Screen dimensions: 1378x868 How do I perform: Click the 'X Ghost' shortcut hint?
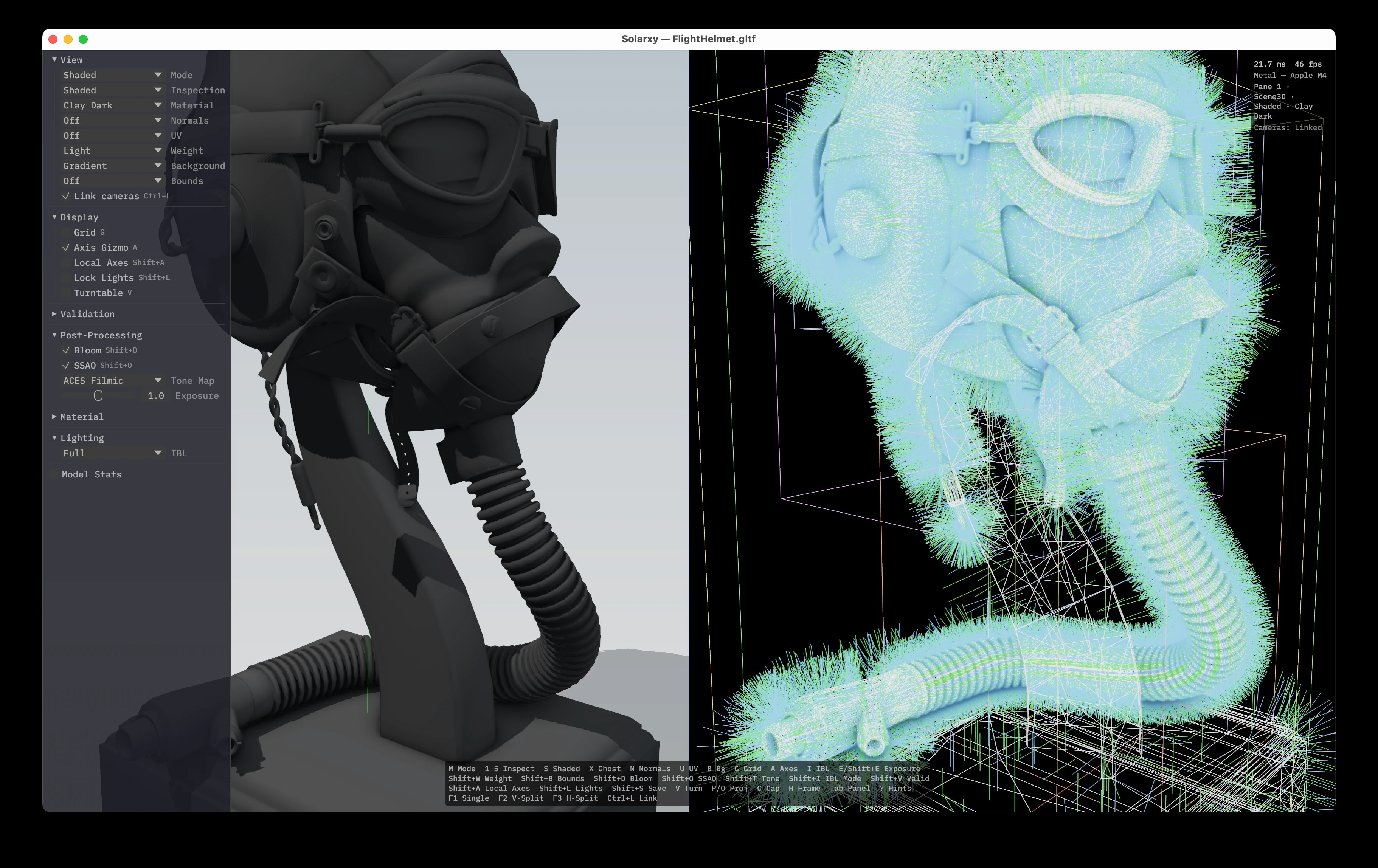[605, 769]
